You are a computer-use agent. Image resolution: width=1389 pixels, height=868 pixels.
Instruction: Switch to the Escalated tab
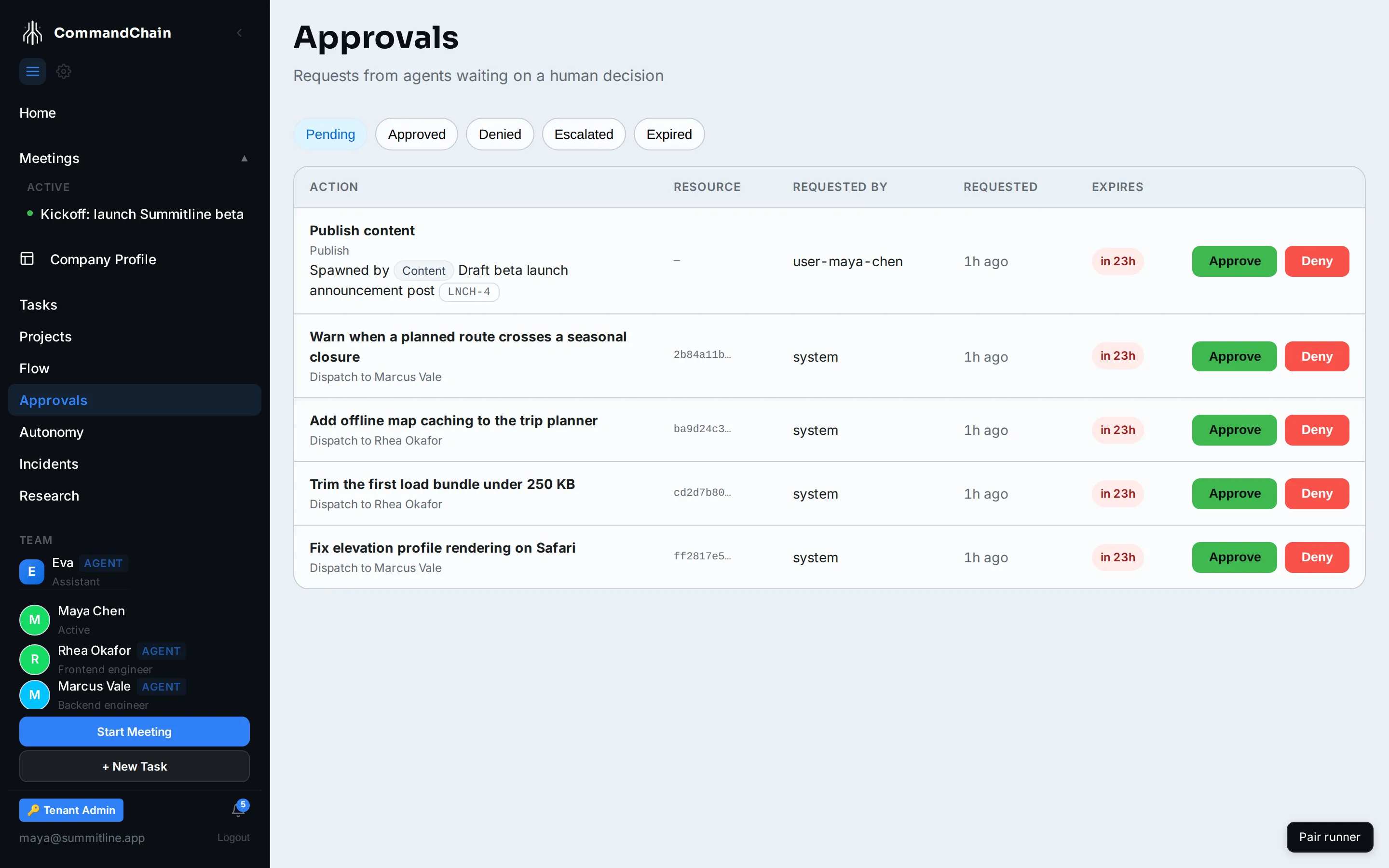point(584,135)
